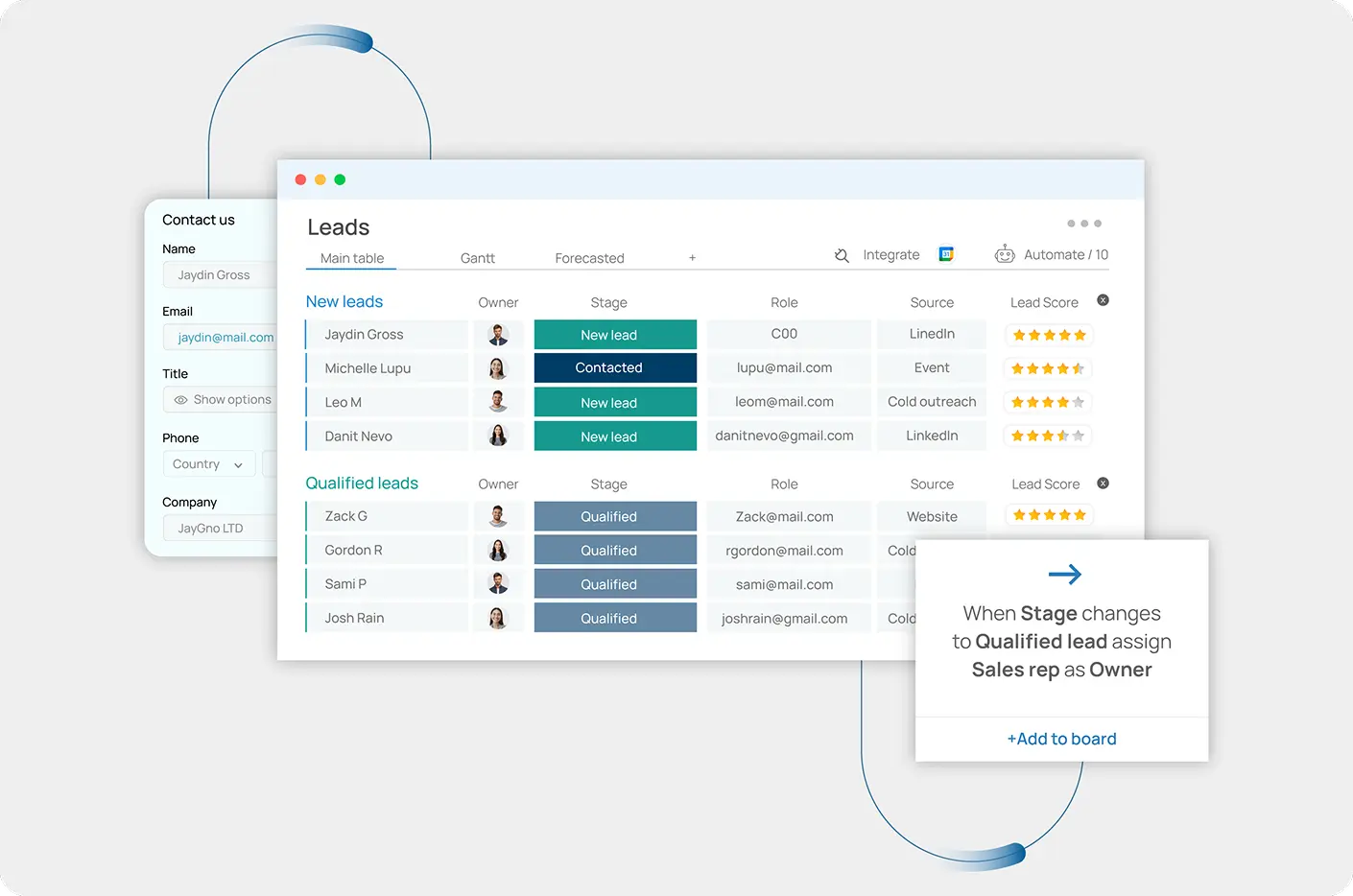Adjust Leo M's star rating in Lead Score
The image size is (1353, 896).
pos(1049,402)
